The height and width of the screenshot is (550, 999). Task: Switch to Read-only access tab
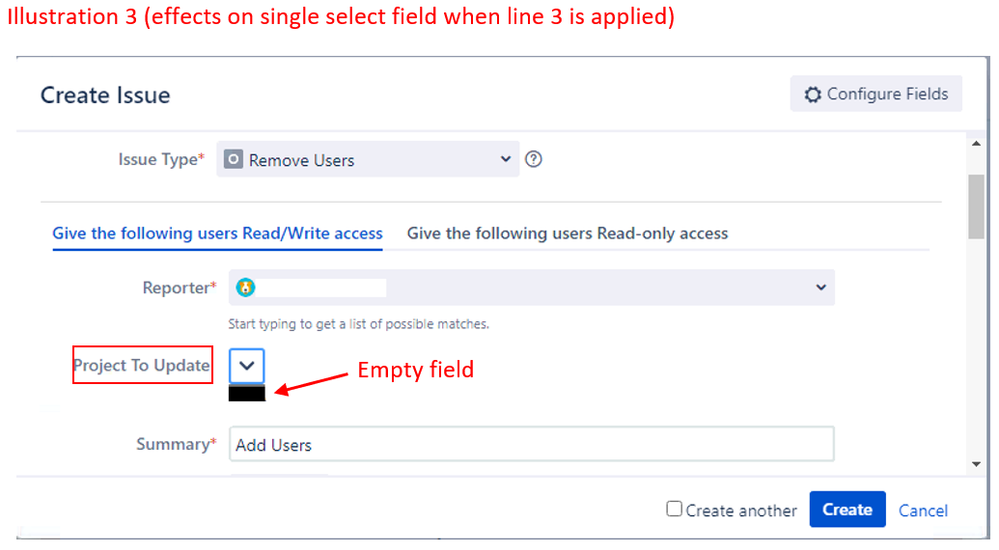(x=567, y=233)
